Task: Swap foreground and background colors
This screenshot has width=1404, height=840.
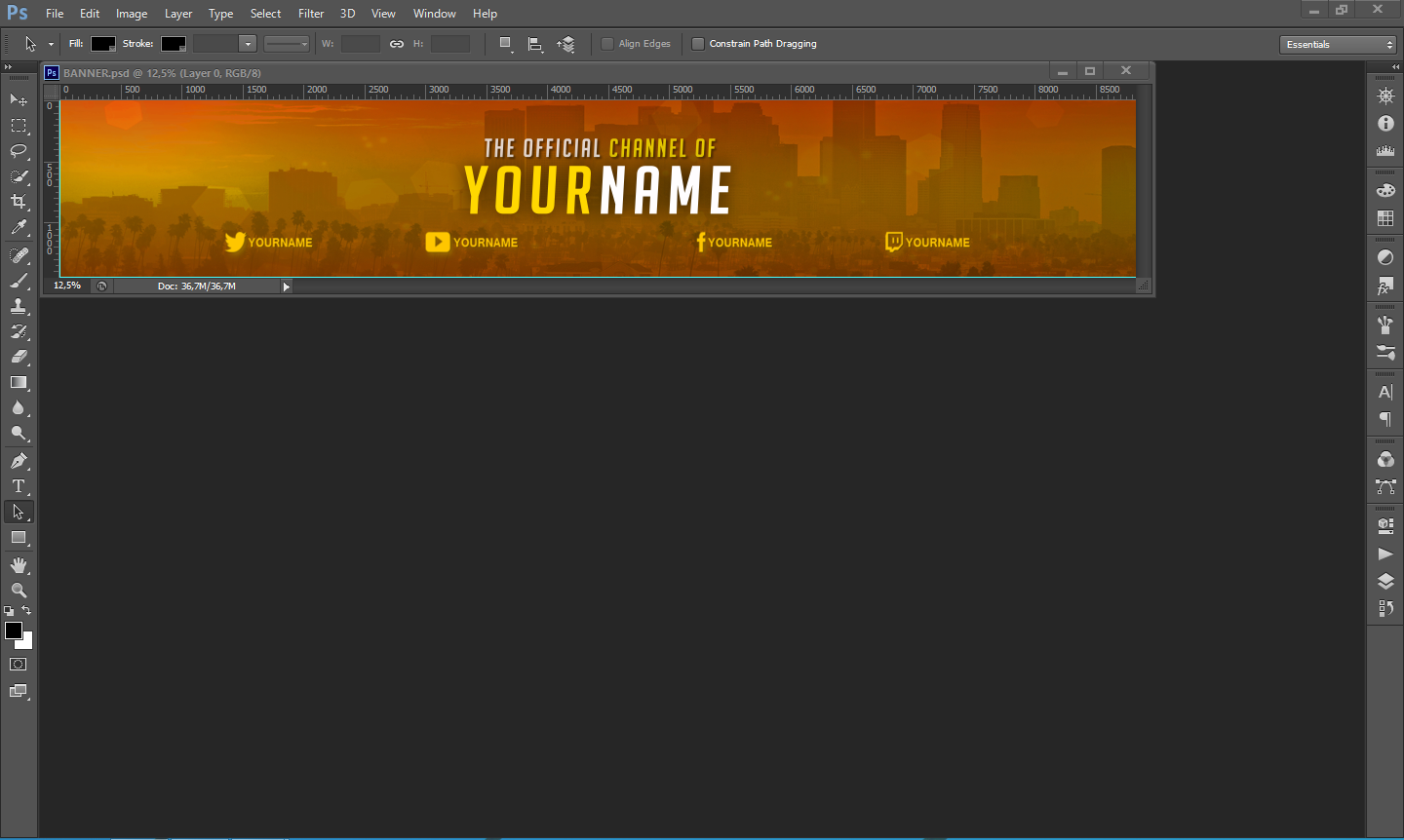Action: 26,611
